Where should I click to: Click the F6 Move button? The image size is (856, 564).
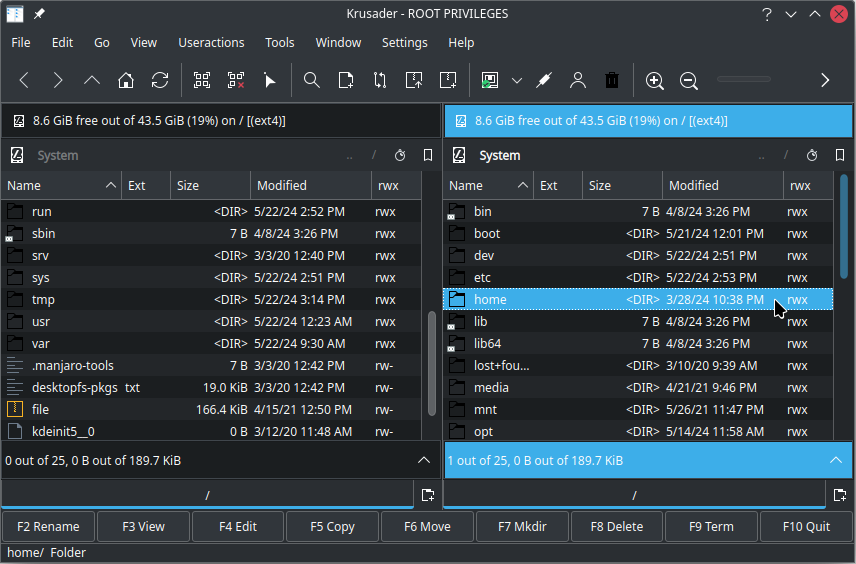pos(427,526)
